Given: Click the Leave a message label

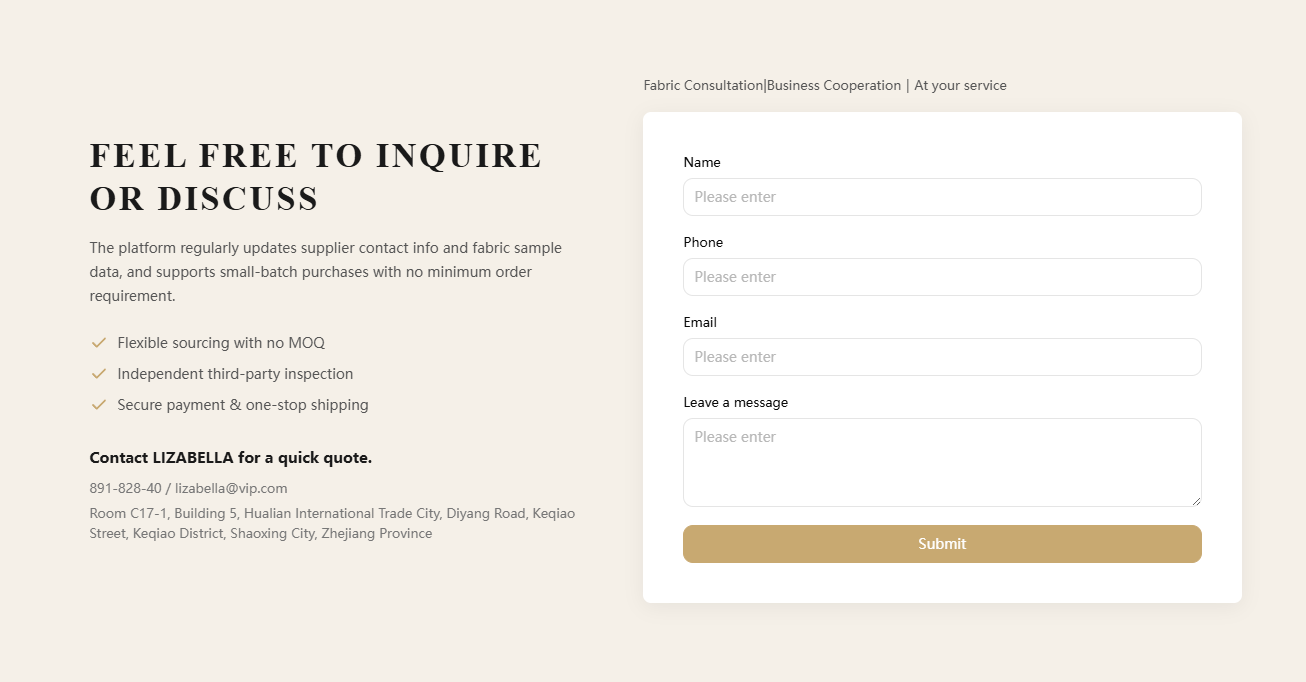Looking at the screenshot, I should [736, 402].
